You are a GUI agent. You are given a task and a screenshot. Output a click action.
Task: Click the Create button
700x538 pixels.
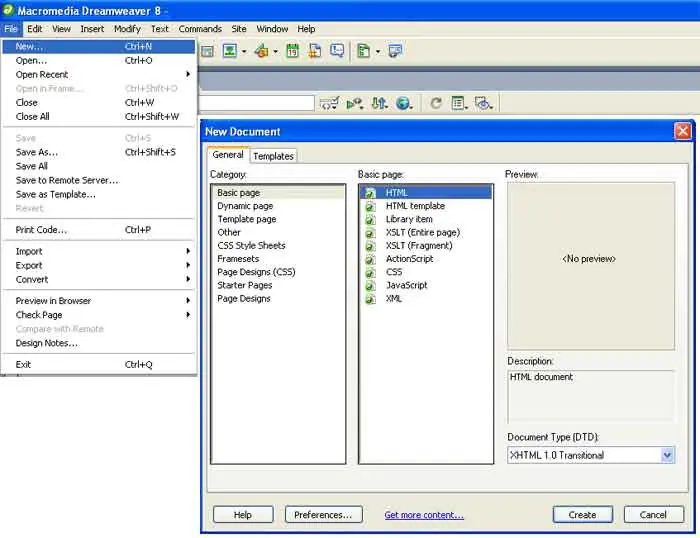click(582, 515)
